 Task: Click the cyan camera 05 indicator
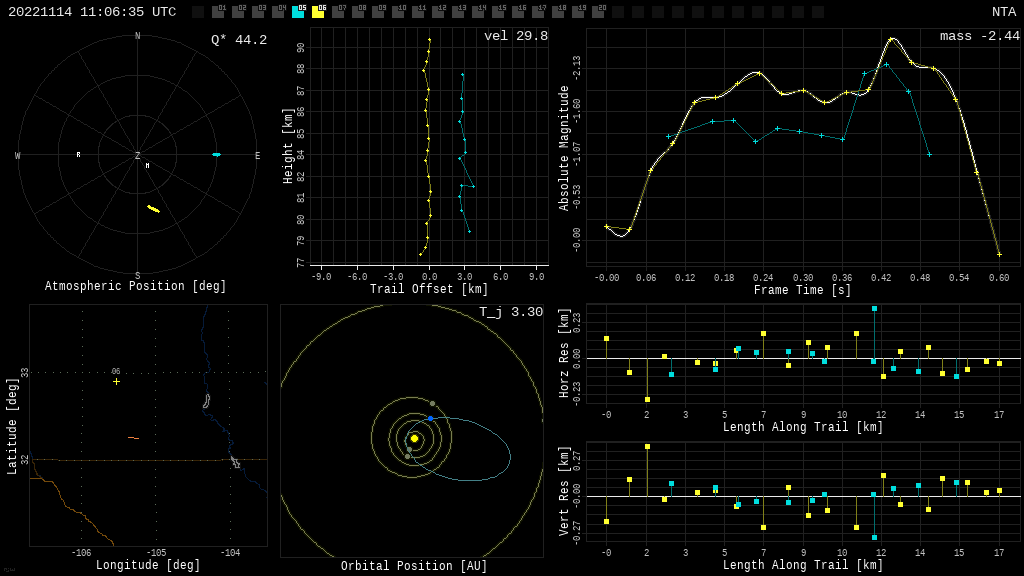298,12
